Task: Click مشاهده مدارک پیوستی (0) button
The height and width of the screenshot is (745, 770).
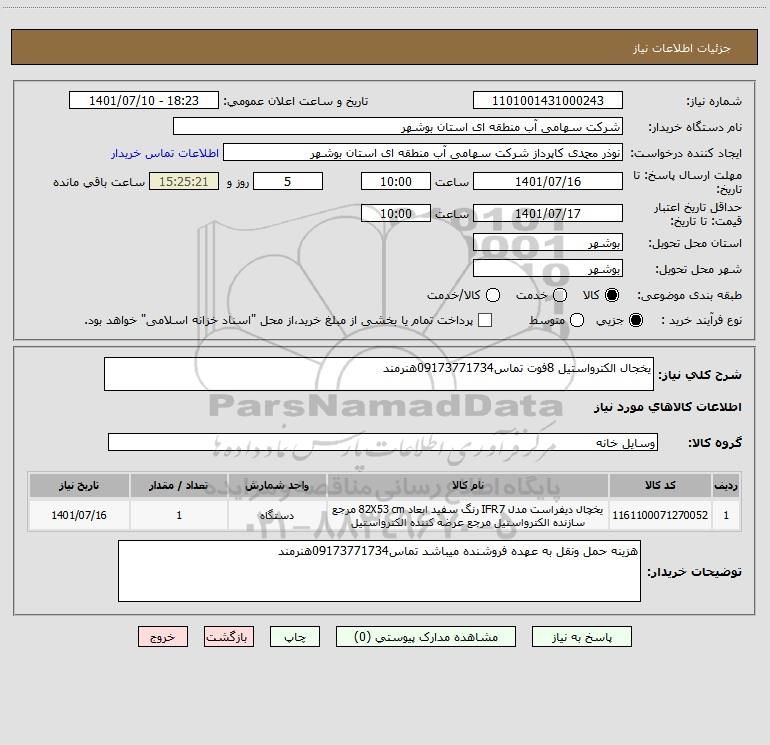Action: [426, 637]
